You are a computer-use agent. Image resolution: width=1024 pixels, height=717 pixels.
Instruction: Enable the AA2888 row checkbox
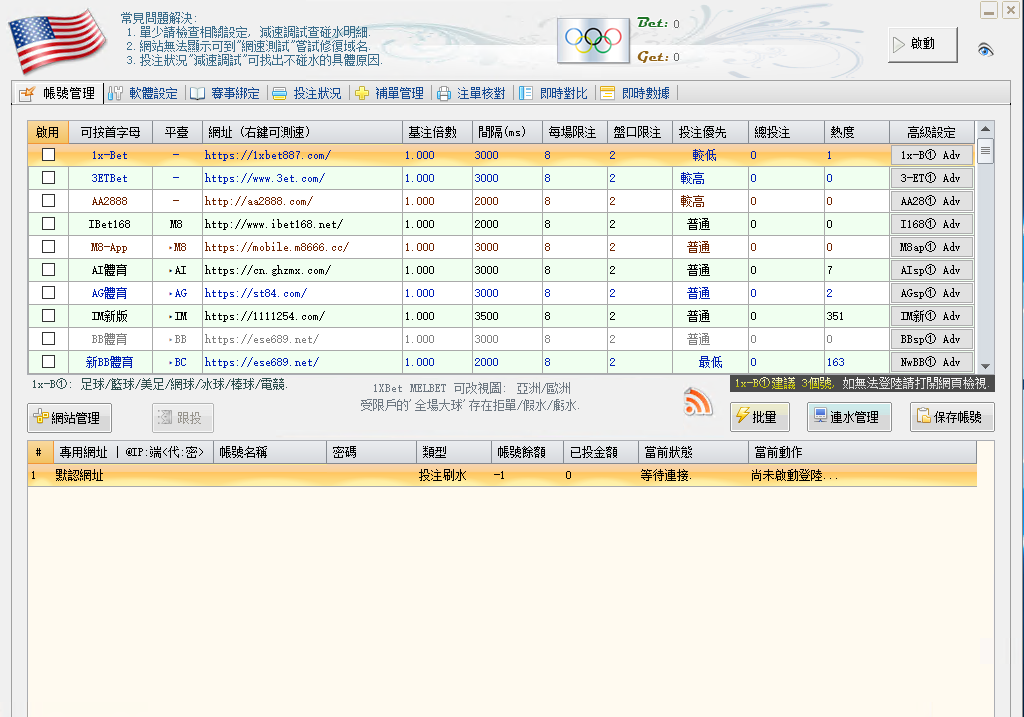pyautogui.click(x=48, y=200)
